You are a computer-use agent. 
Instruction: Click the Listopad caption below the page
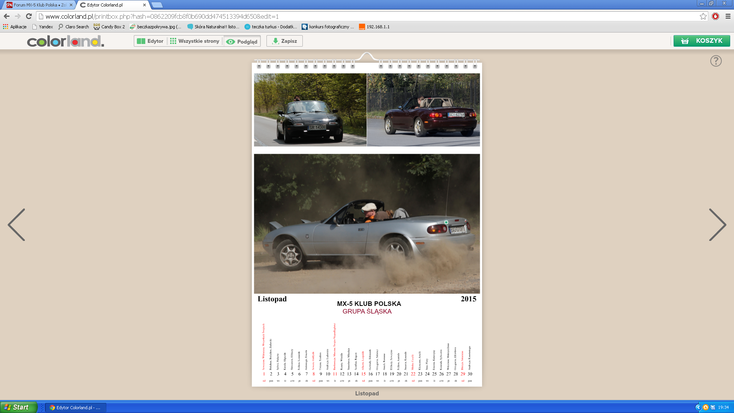pos(367,393)
